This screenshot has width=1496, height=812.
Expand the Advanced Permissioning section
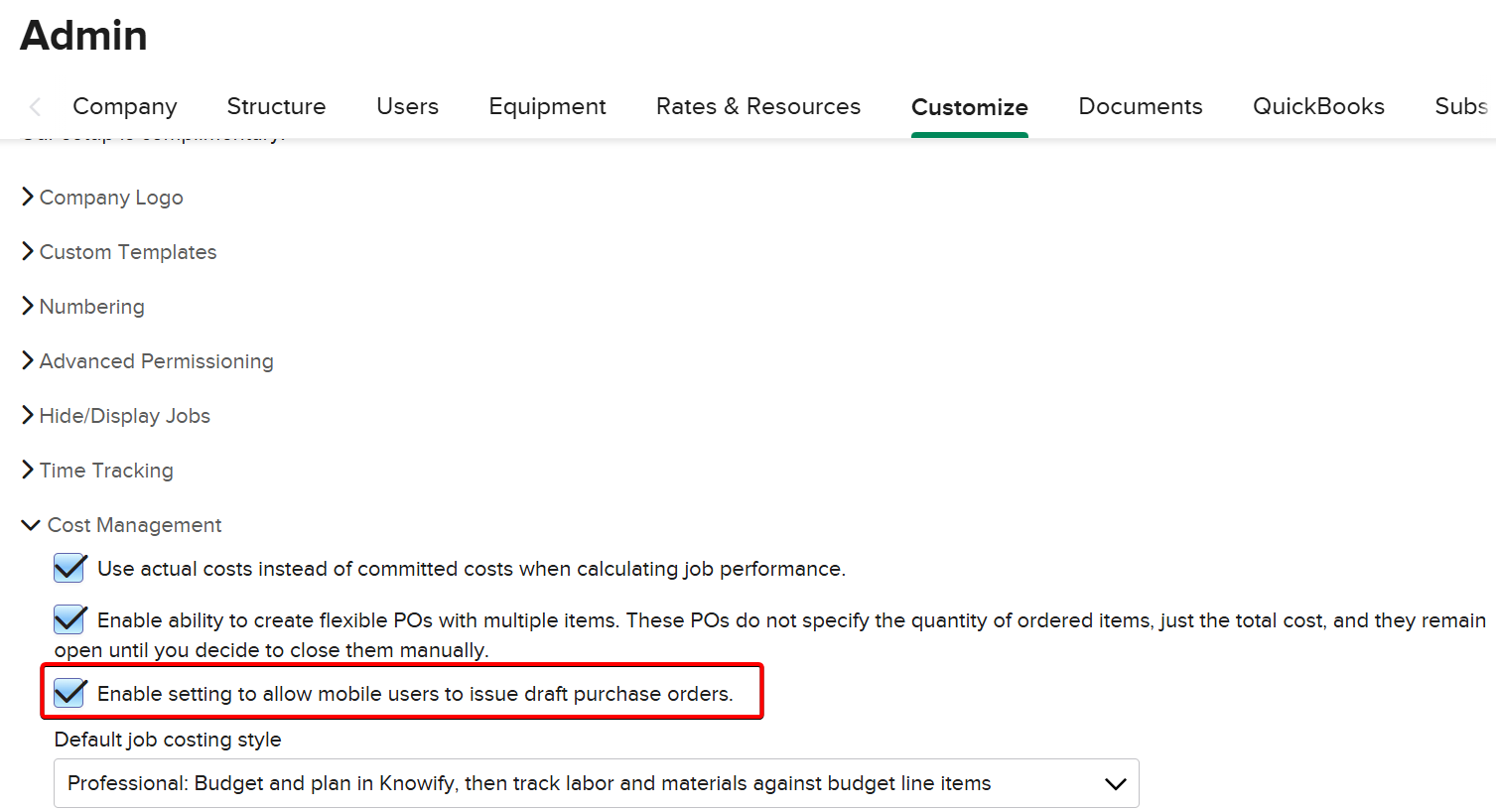coord(156,361)
